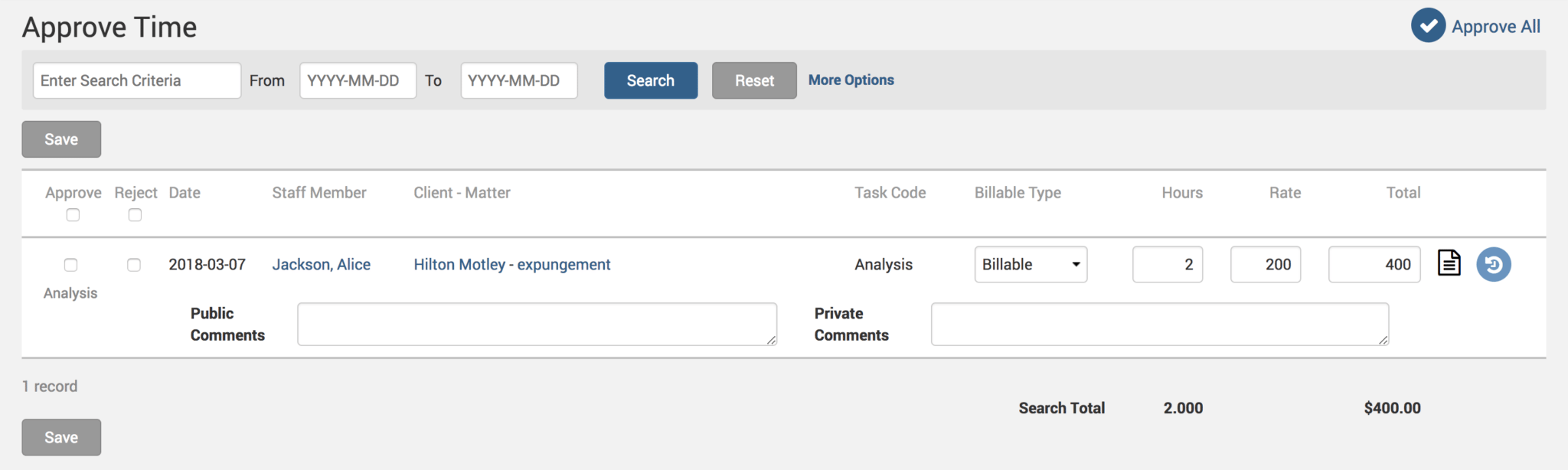Tick Reject checkbox for Alice Jackson entry
This screenshot has height=470, width=1568.
click(x=134, y=265)
